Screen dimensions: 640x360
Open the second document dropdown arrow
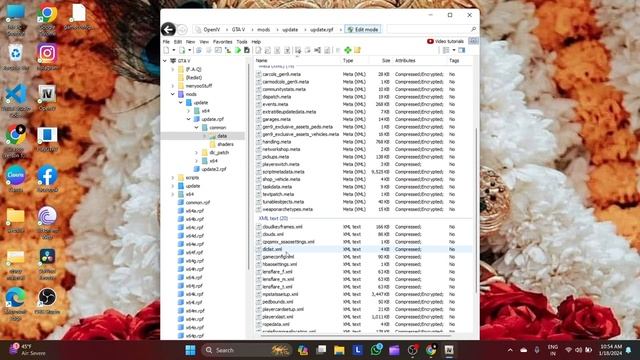click(189, 50)
